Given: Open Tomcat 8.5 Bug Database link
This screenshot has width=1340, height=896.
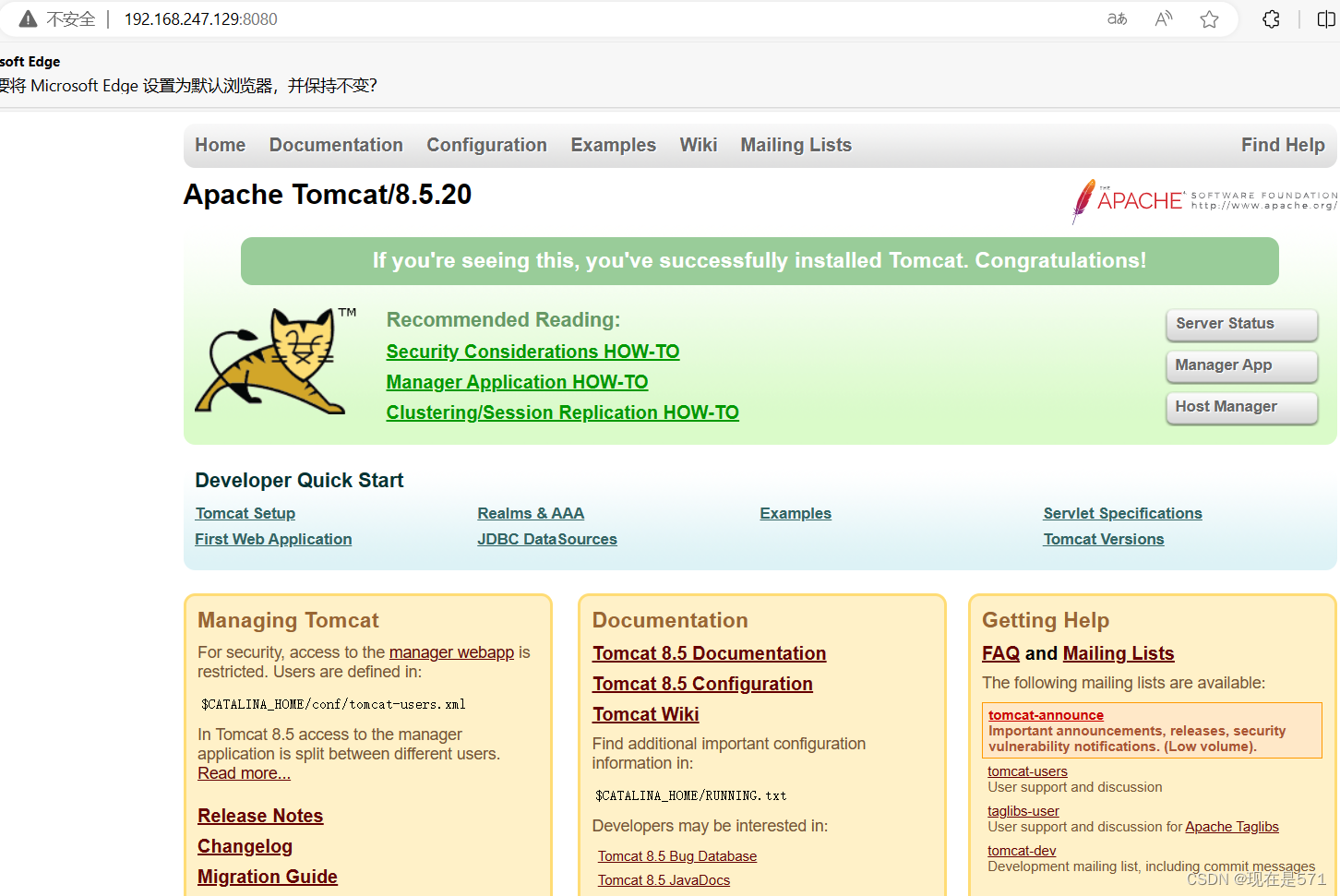Looking at the screenshot, I should coord(676,856).
